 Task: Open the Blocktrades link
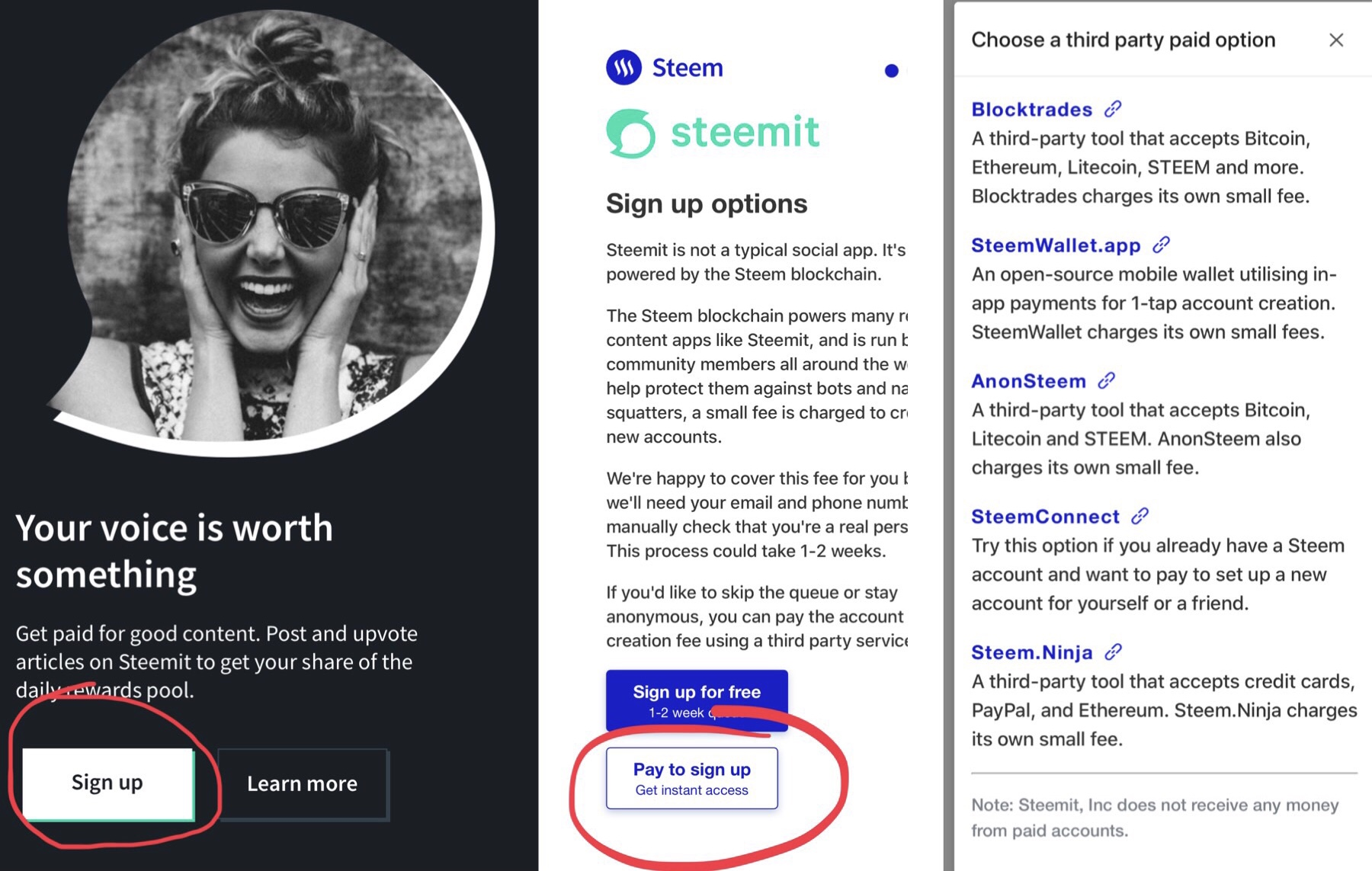click(x=1031, y=109)
